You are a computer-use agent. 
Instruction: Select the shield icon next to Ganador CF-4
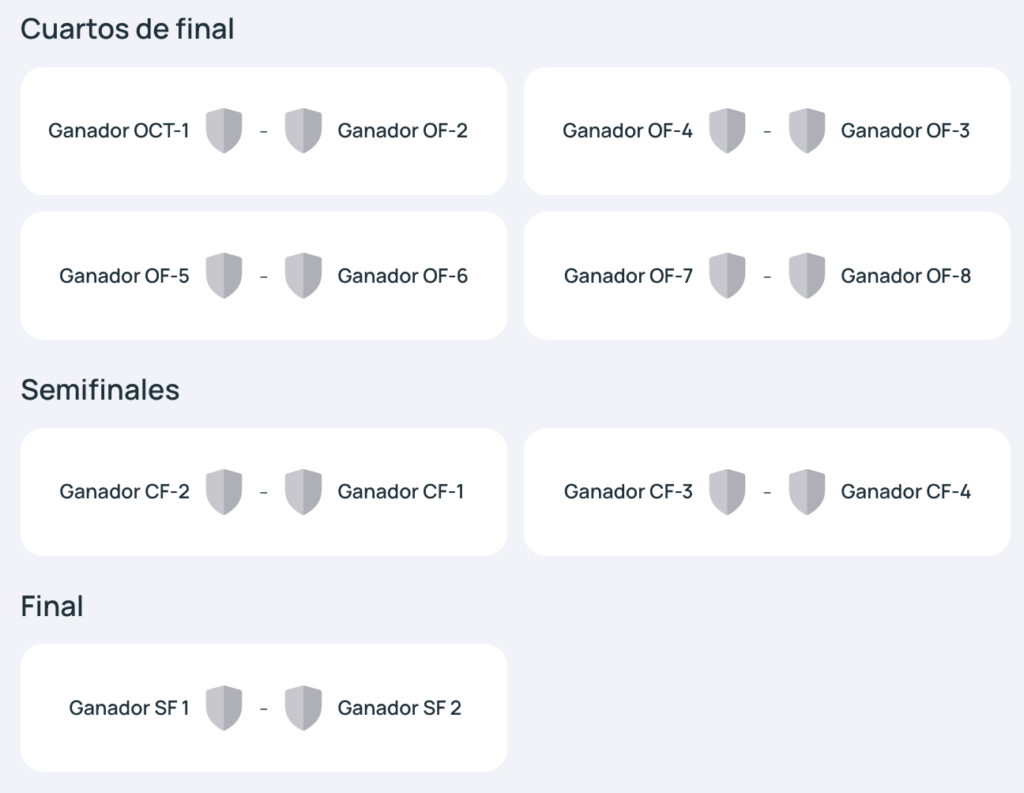tap(807, 492)
